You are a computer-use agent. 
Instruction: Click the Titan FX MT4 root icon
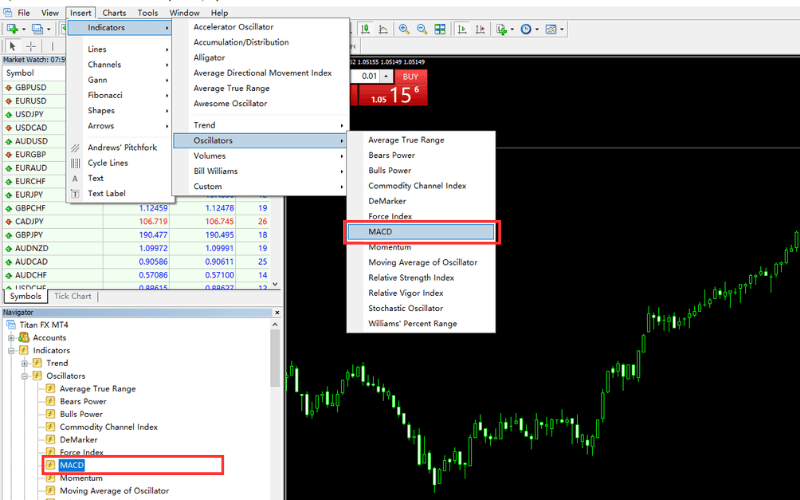(x=11, y=324)
